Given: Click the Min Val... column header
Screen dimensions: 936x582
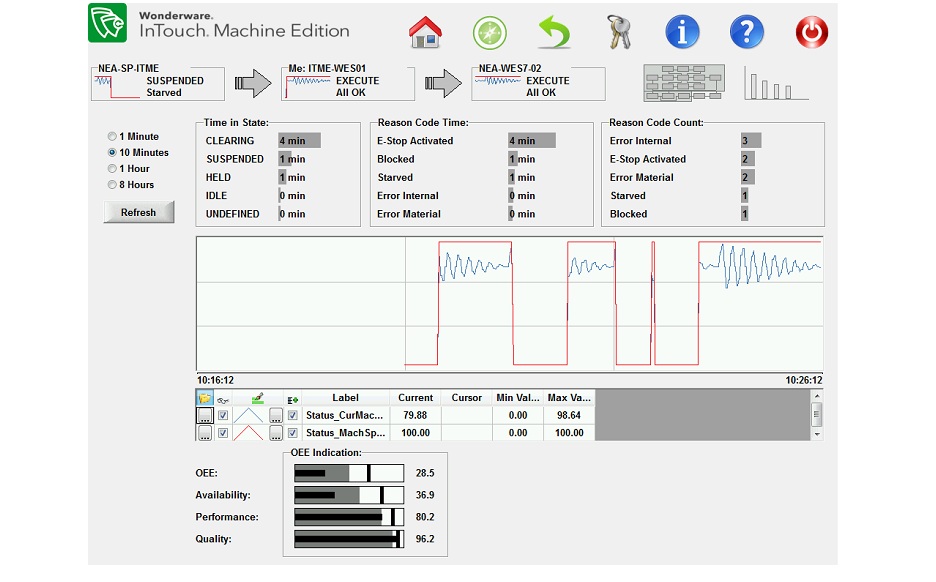Looking at the screenshot, I should tap(518, 398).
